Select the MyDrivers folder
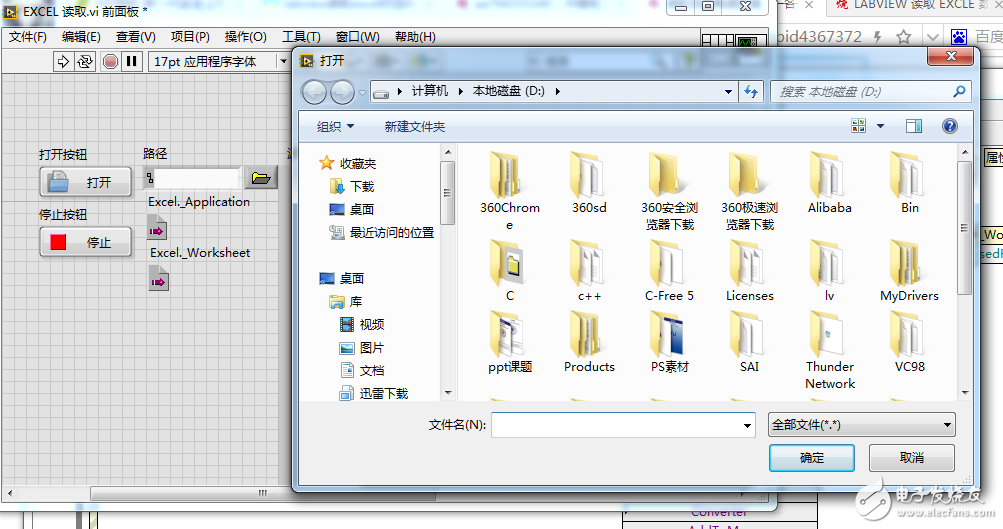This screenshot has height=529, width=1003. pyautogui.click(x=910, y=271)
